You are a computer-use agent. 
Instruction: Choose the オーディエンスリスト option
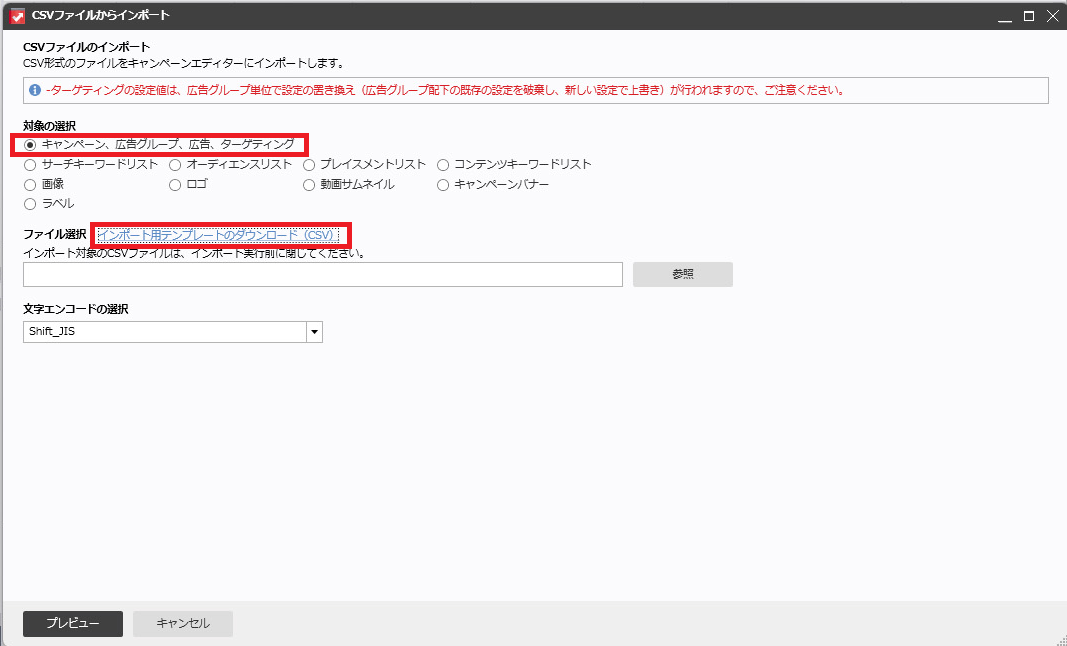(175, 165)
